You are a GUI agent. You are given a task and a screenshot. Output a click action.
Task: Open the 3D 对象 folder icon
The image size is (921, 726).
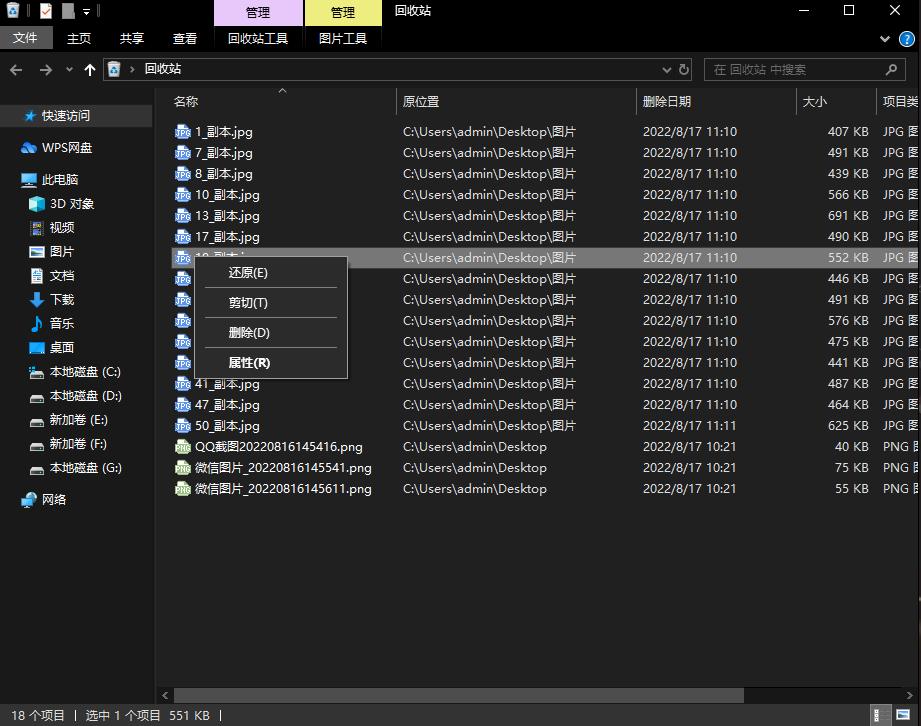point(36,204)
